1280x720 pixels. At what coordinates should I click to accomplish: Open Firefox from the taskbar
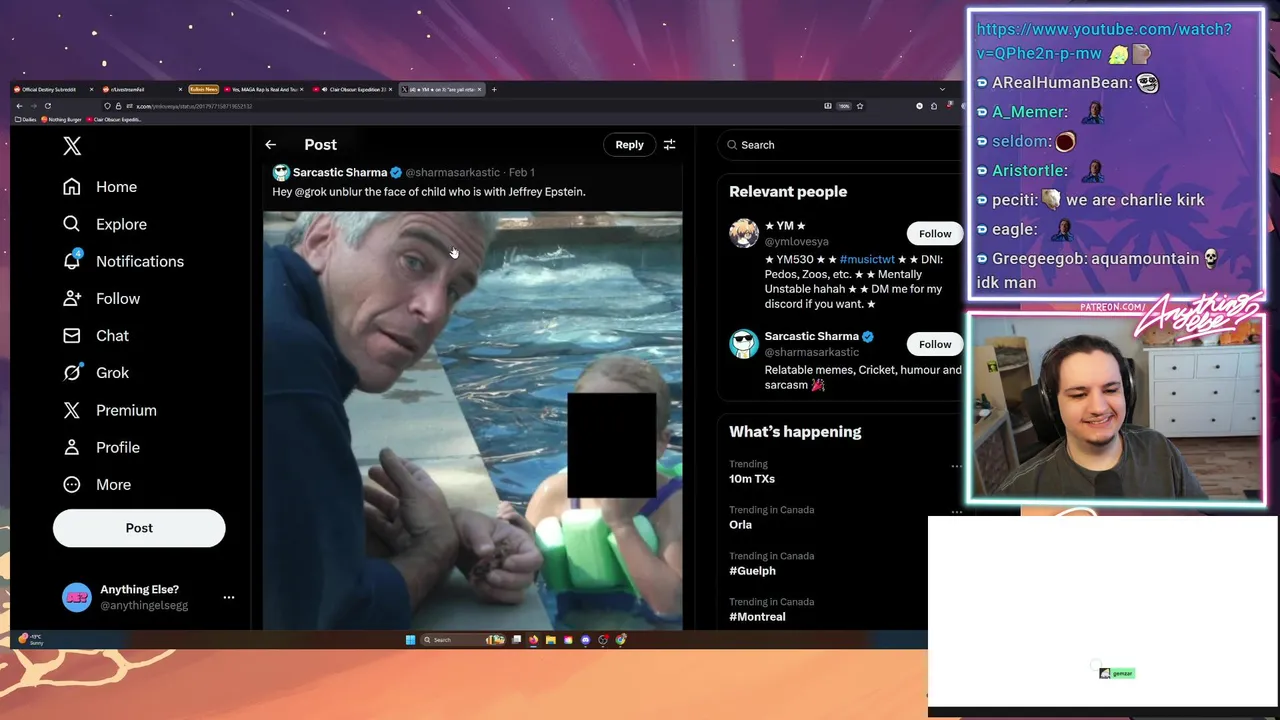tap(533, 640)
